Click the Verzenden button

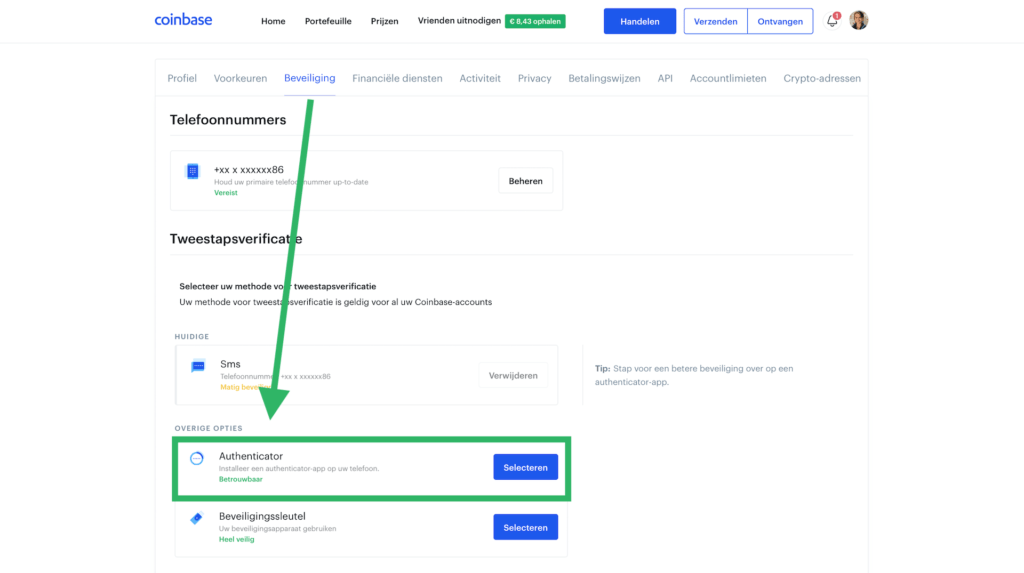(x=716, y=21)
